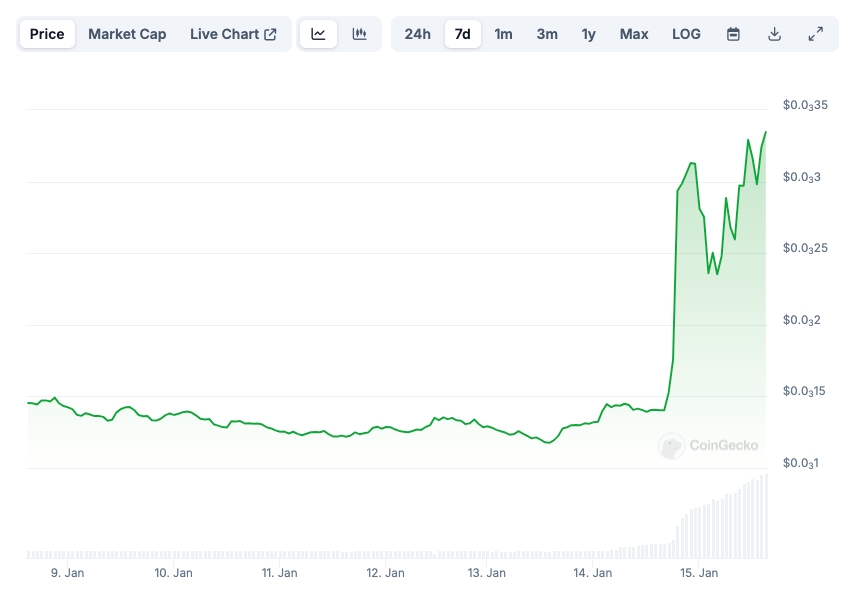The image size is (847, 599).
Task: Click the $0.0₃15 price axis label
Action: tap(804, 392)
